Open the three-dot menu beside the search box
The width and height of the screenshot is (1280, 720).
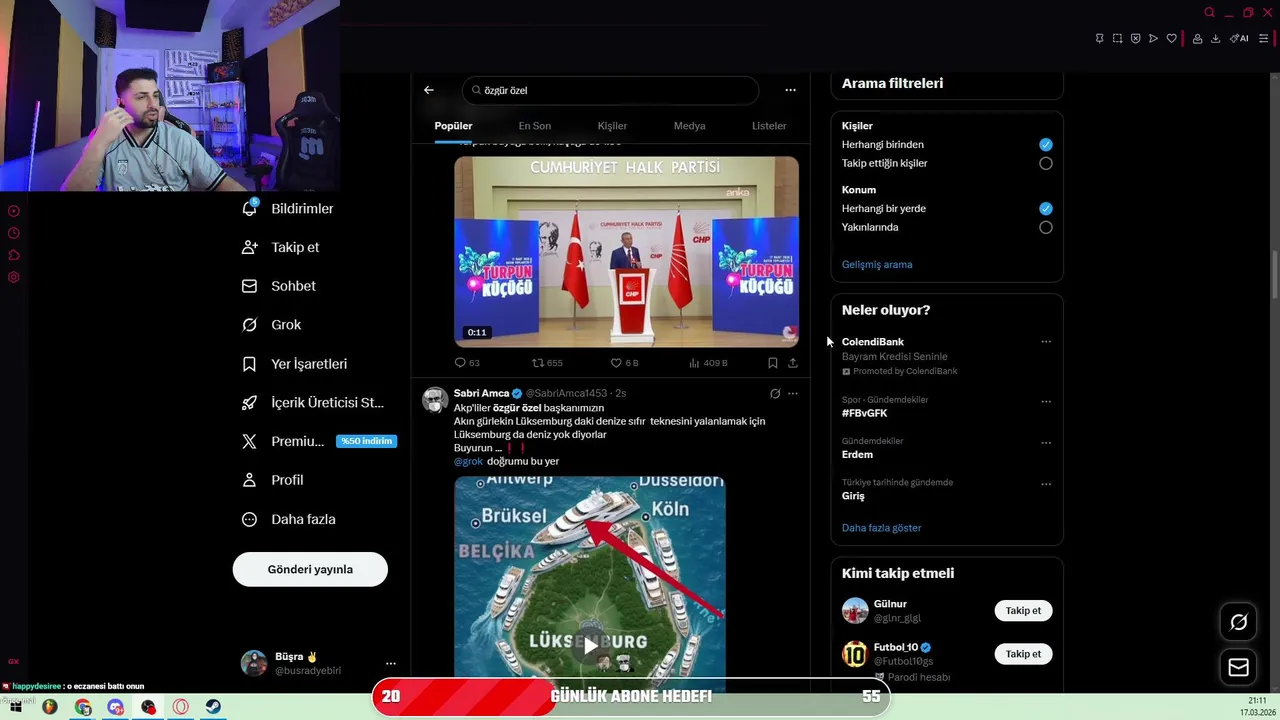790,90
